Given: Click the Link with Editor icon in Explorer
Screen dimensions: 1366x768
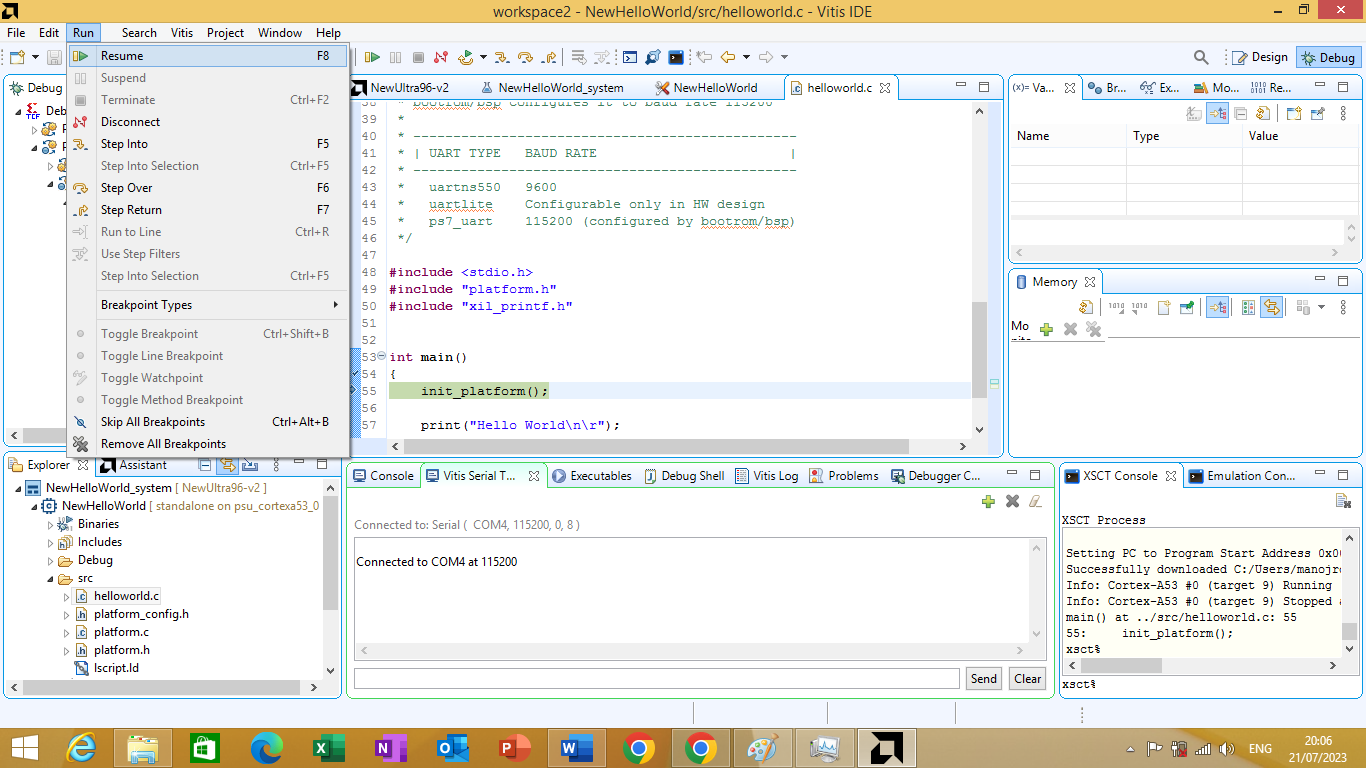Looking at the screenshot, I should point(227,465).
